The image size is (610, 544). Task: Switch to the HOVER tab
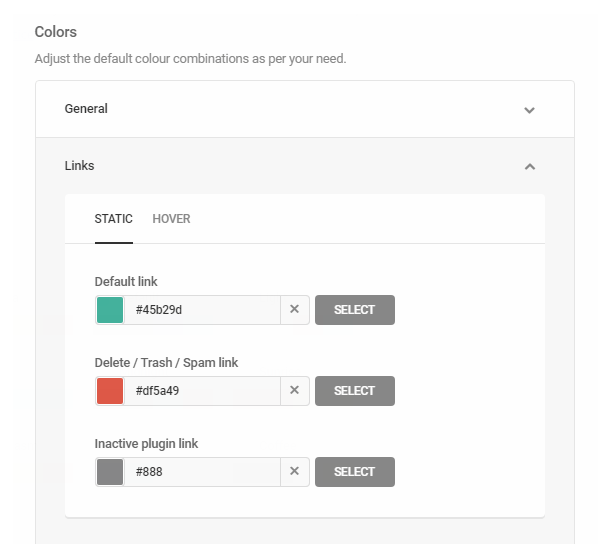point(171,219)
